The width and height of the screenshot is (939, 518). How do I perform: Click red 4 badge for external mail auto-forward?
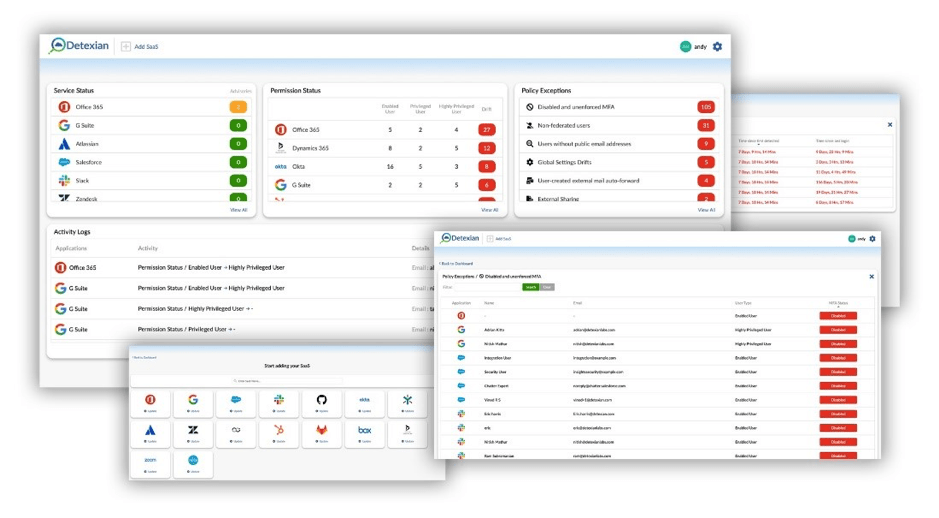click(706, 180)
